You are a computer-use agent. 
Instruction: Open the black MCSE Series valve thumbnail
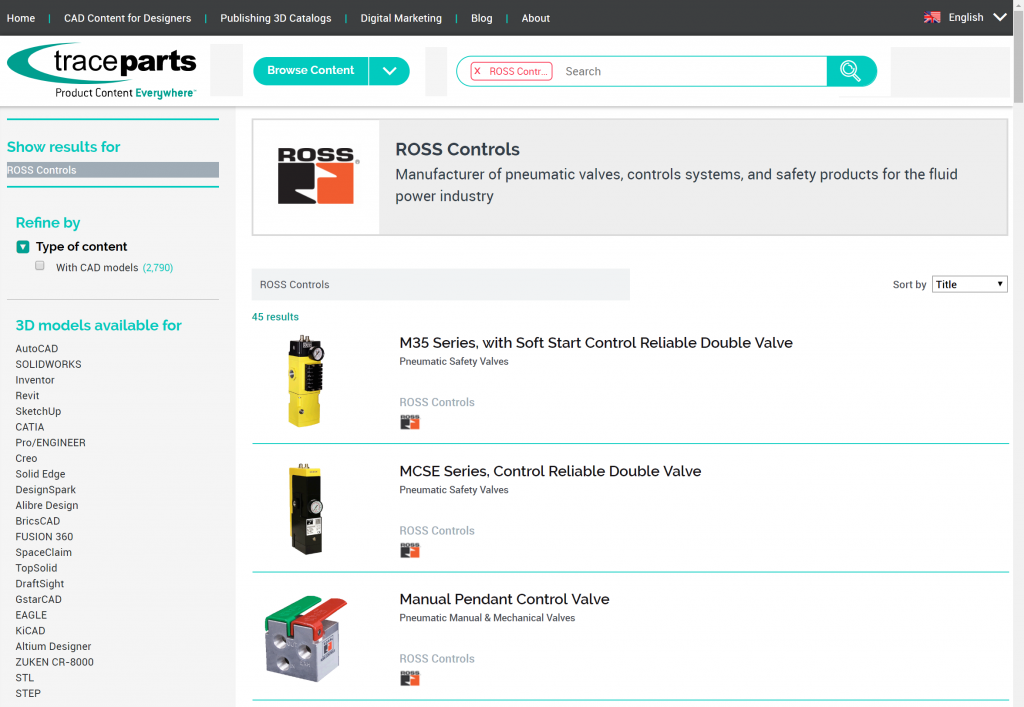(307, 509)
